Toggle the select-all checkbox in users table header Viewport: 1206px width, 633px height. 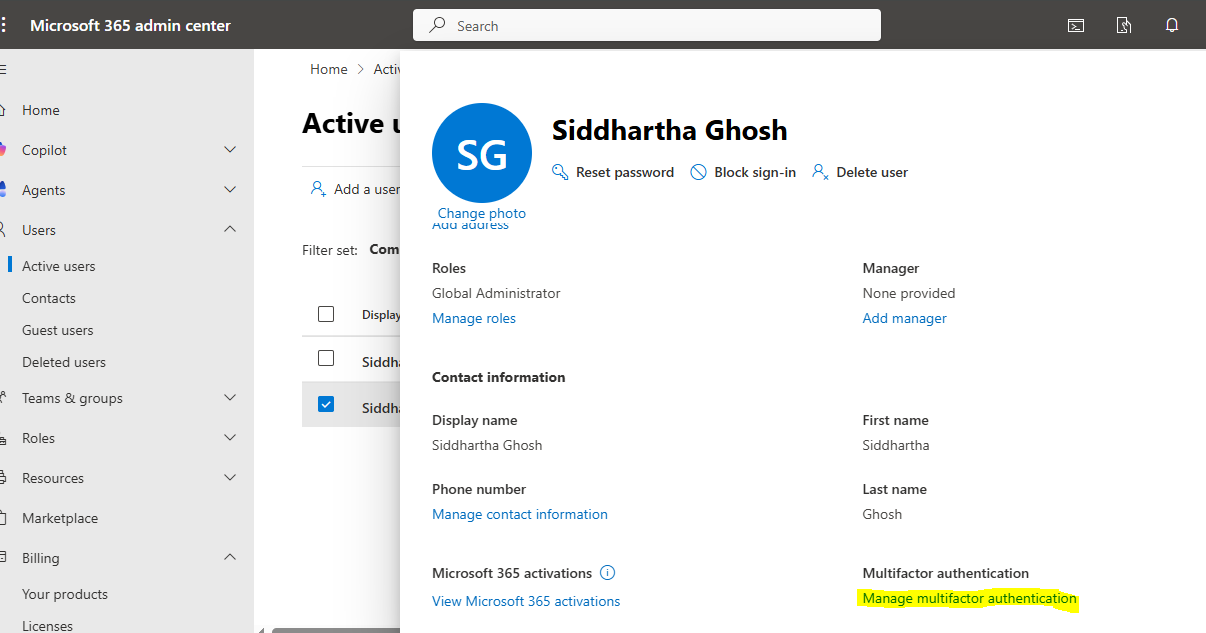[x=326, y=314]
